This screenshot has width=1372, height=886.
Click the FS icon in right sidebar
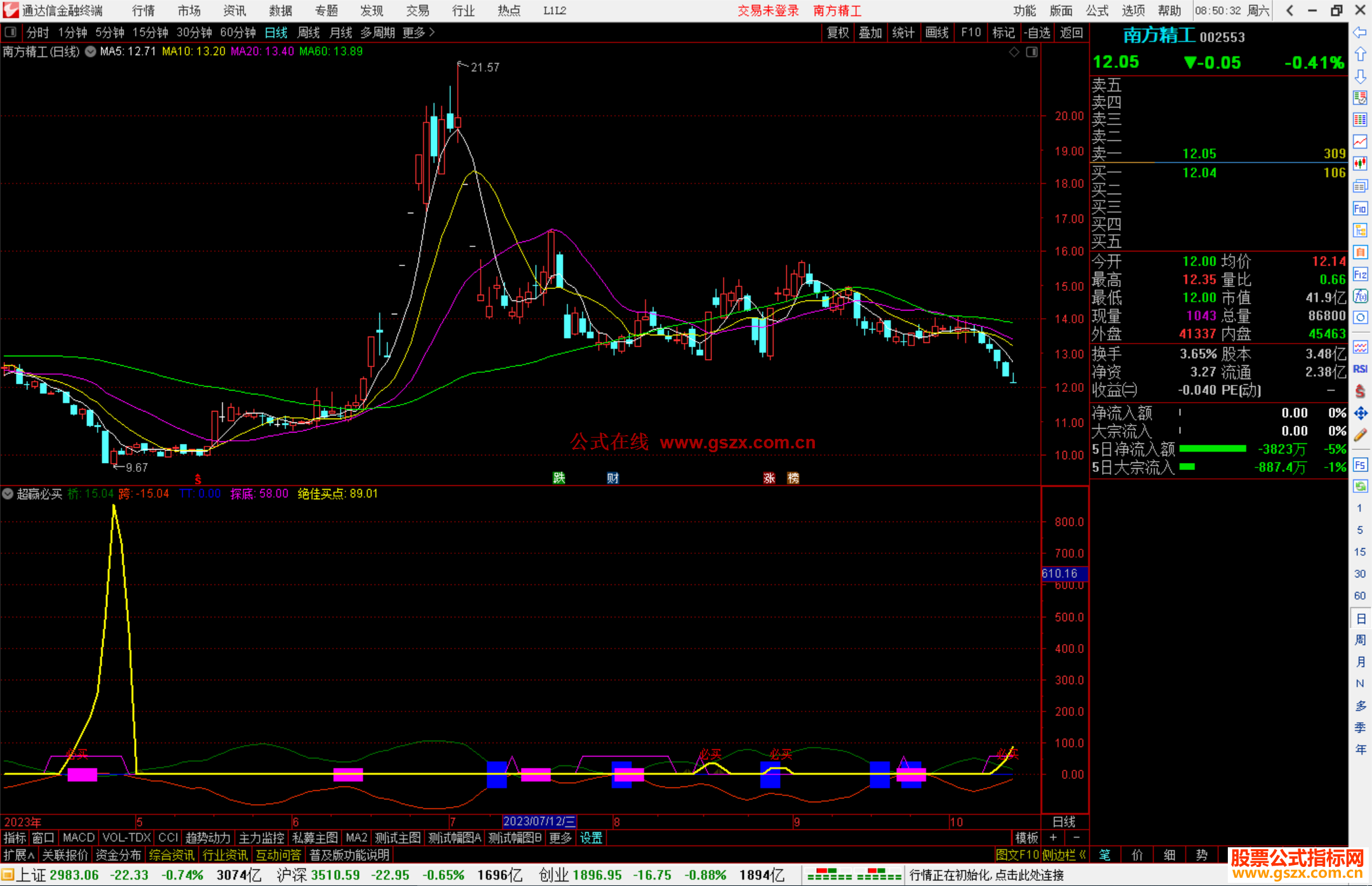click(1360, 464)
